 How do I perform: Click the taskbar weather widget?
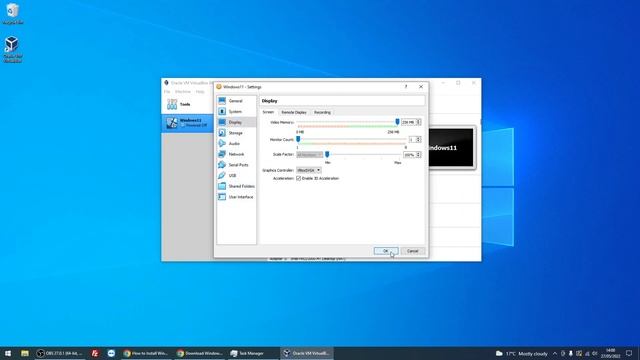521,353
